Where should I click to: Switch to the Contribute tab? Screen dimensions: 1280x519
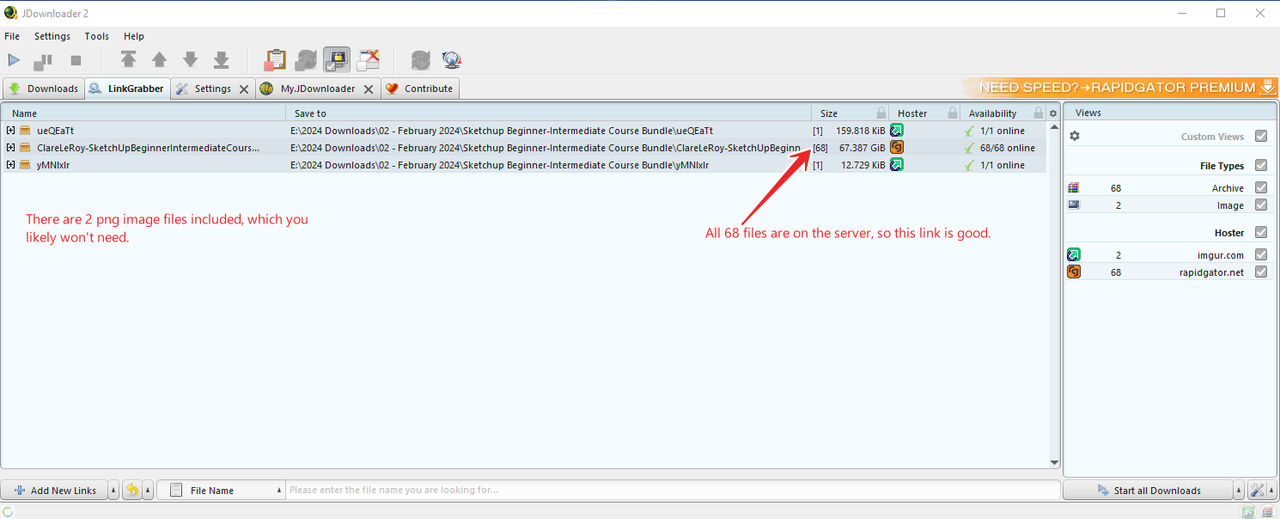[x=419, y=89]
